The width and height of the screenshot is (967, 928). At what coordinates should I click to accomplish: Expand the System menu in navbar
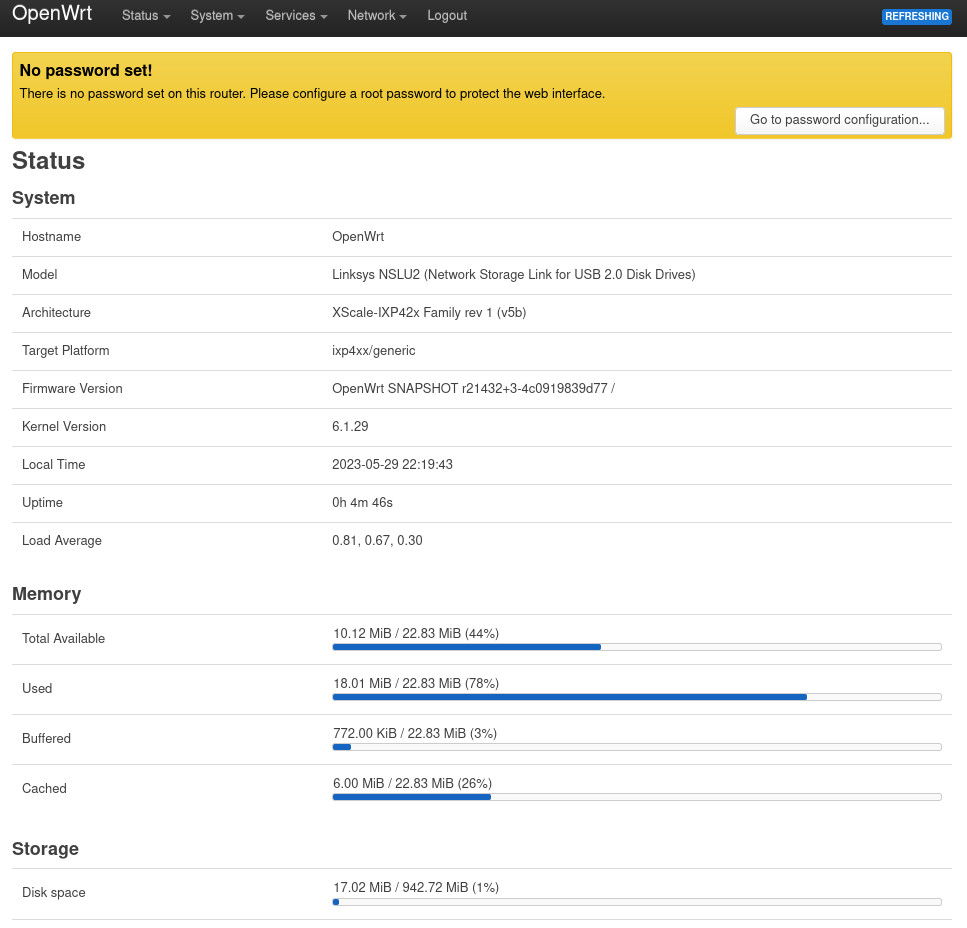217,16
